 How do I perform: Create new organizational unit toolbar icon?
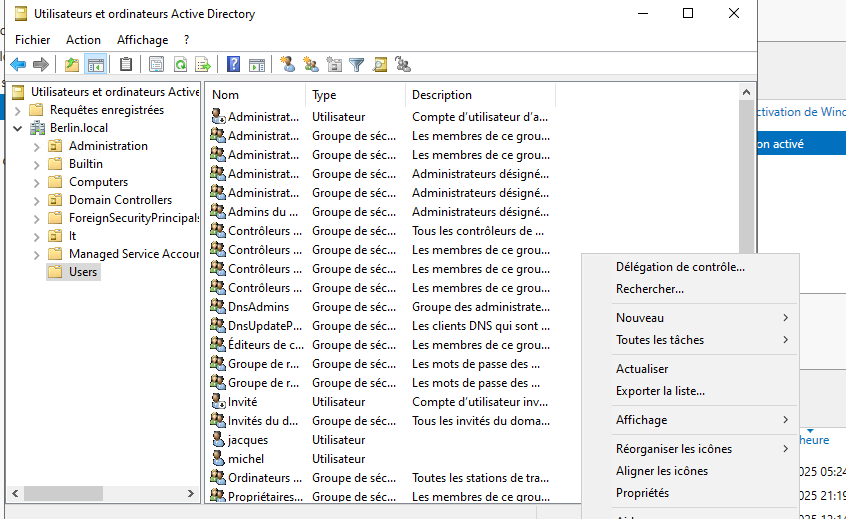[x=334, y=65]
